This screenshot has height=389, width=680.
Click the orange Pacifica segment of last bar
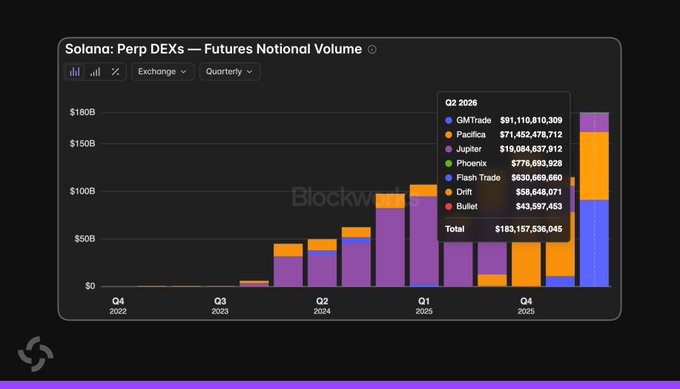click(x=594, y=166)
